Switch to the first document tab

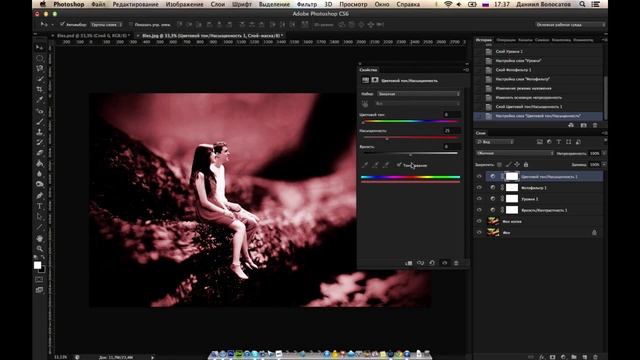(x=93, y=36)
